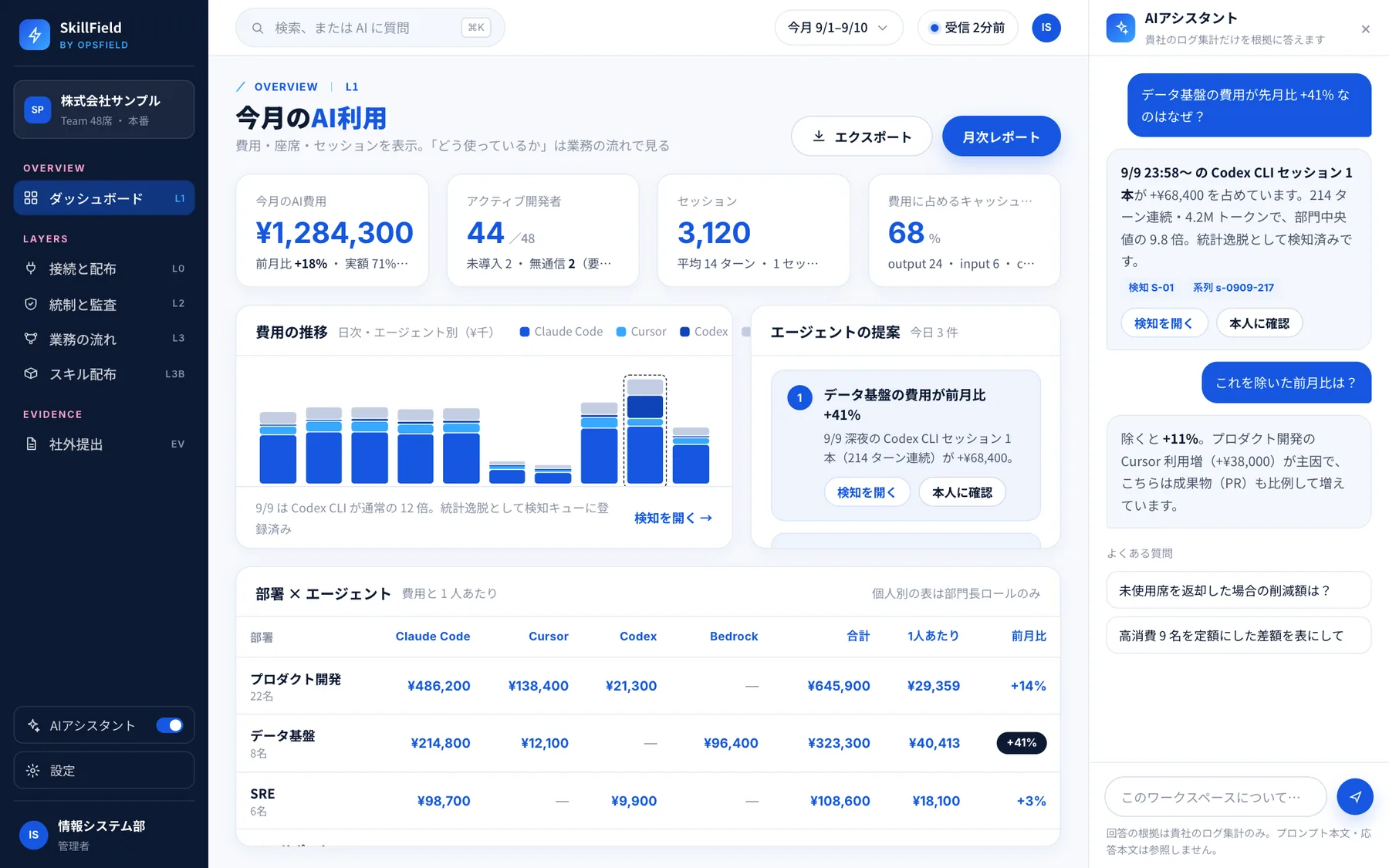The width and height of the screenshot is (1389, 868).
Task: Click the box icon beside スキル配布
Action: (x=31, y=373)
